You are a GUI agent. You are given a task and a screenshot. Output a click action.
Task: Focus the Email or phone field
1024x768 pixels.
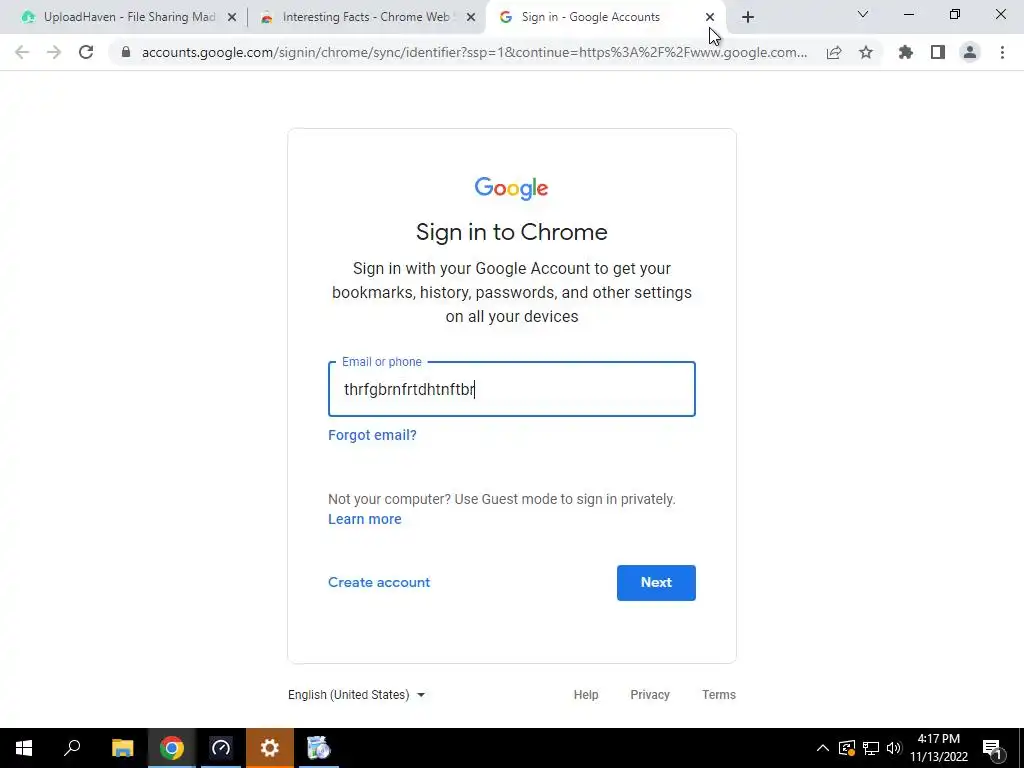point(512,389)
